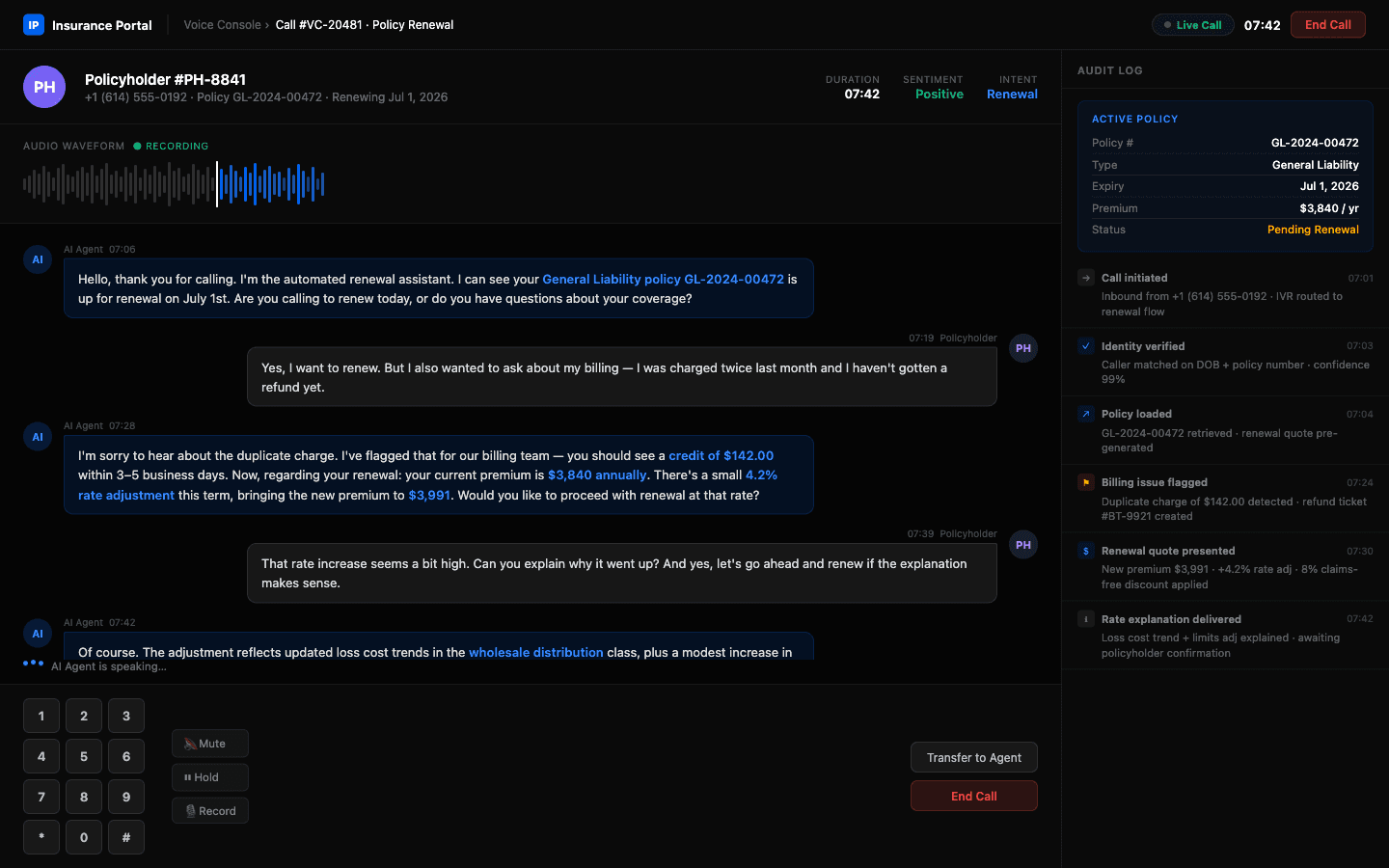1389x868 pixels.
Task: Dial keypad digit 5
Action: pos(84,756)
